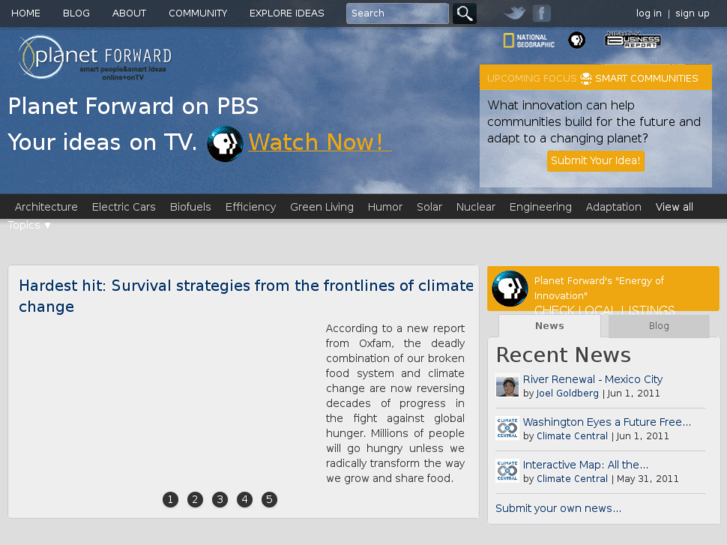
Task: Open Washington Eyes a Future Free article
Action: 606,422
